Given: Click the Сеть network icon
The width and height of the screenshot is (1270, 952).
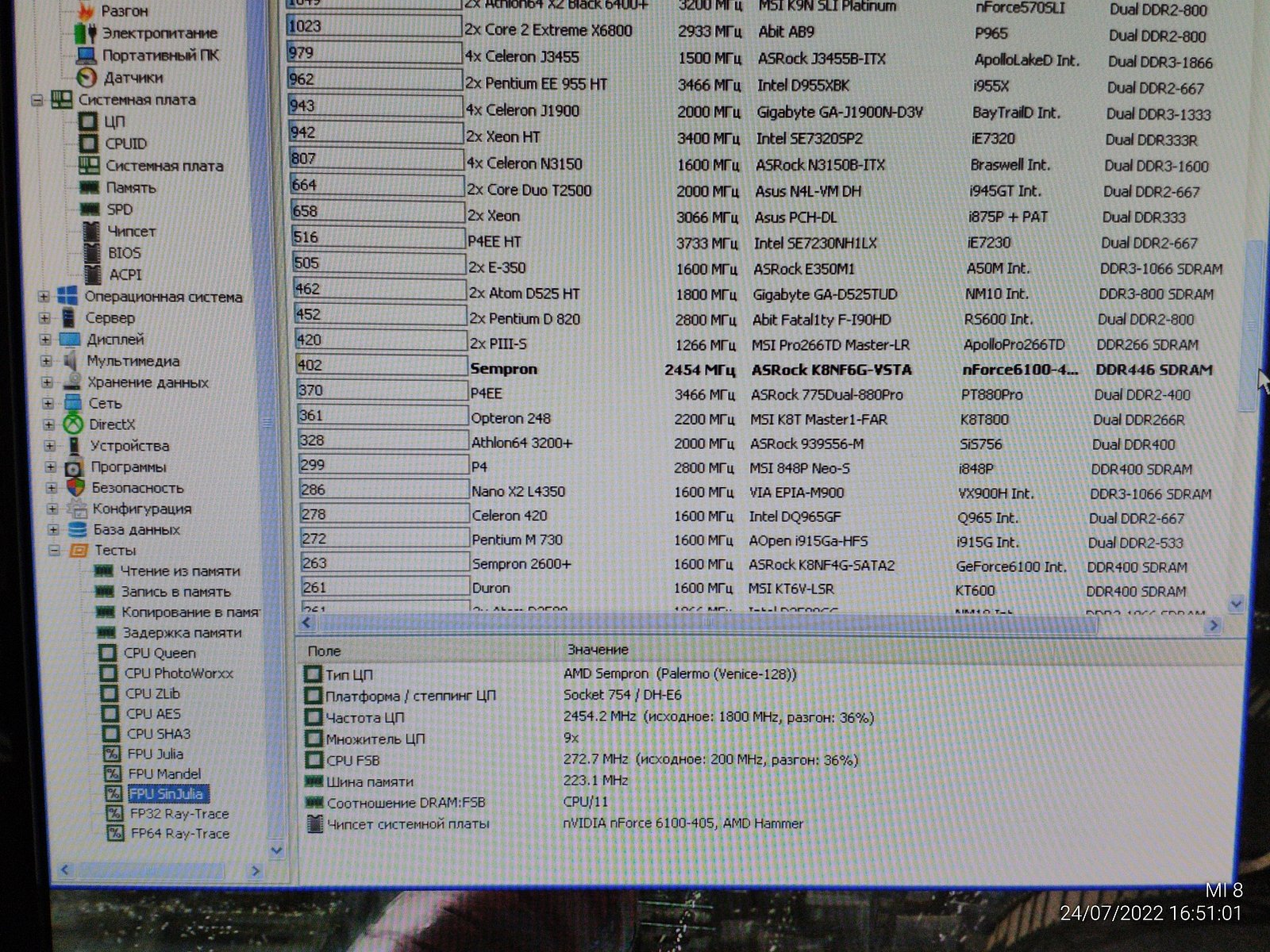Looking at the screenshot, I should [73, 403].
